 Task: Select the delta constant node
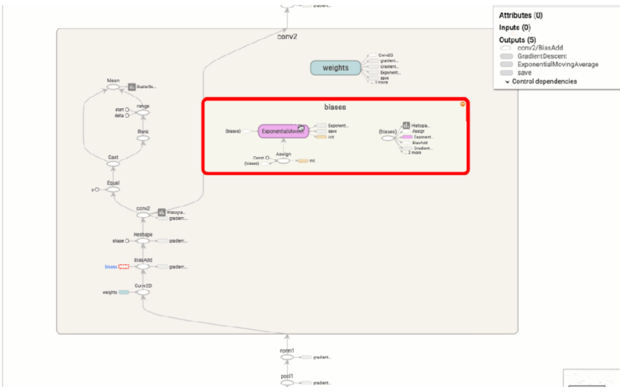tap(127, 116)
